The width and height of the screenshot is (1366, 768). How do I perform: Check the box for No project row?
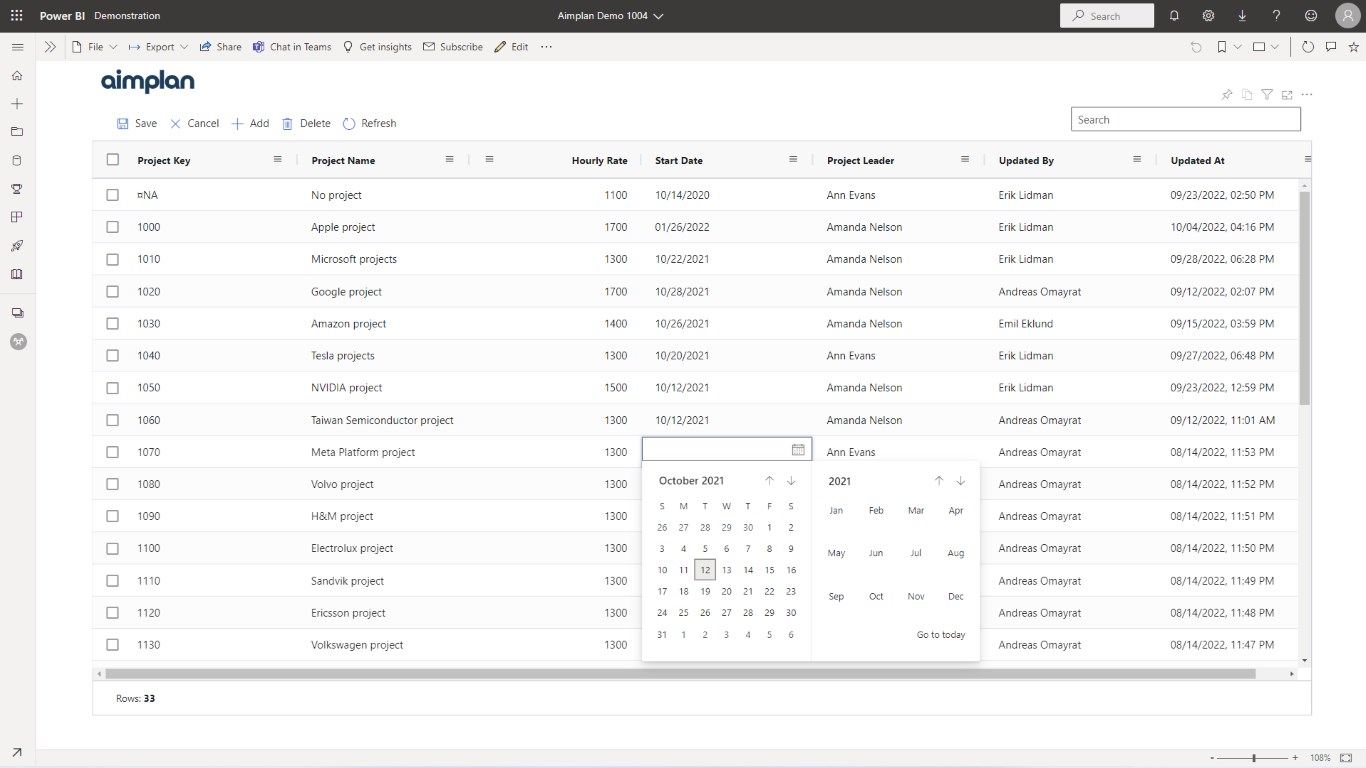click(x=113, y=195)
